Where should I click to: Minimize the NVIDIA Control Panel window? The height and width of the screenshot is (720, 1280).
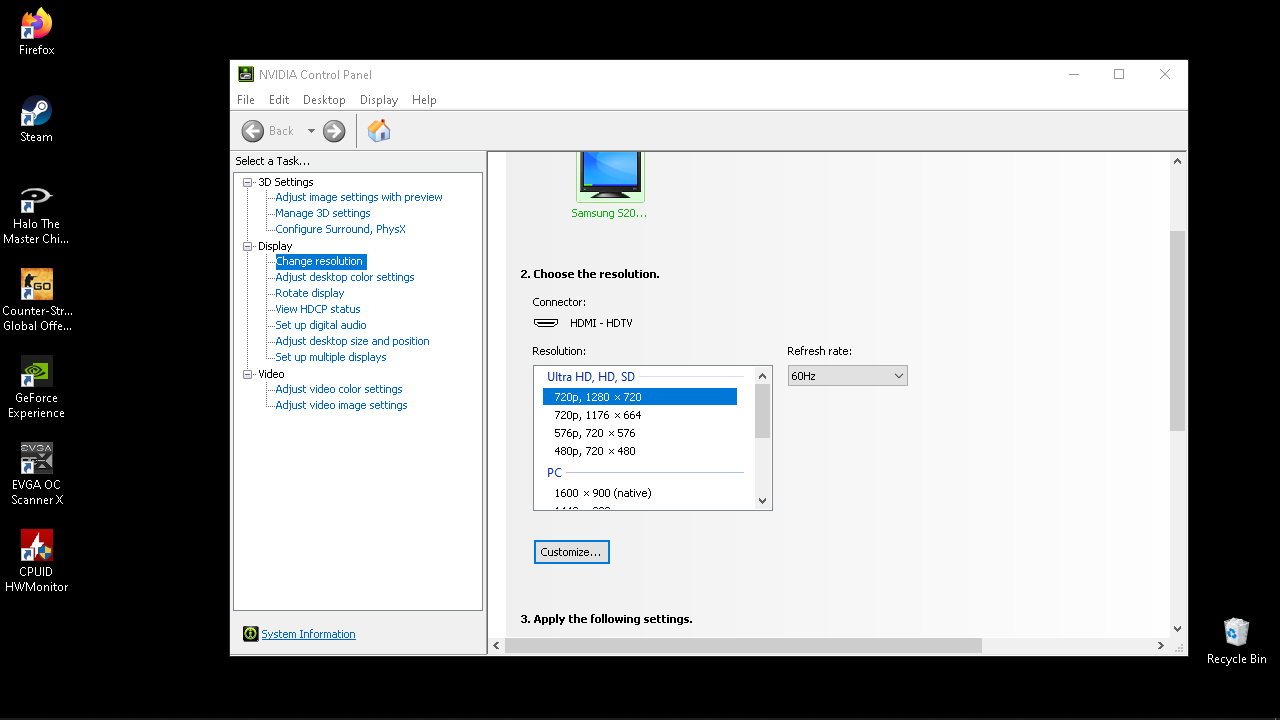(1073, 74)
